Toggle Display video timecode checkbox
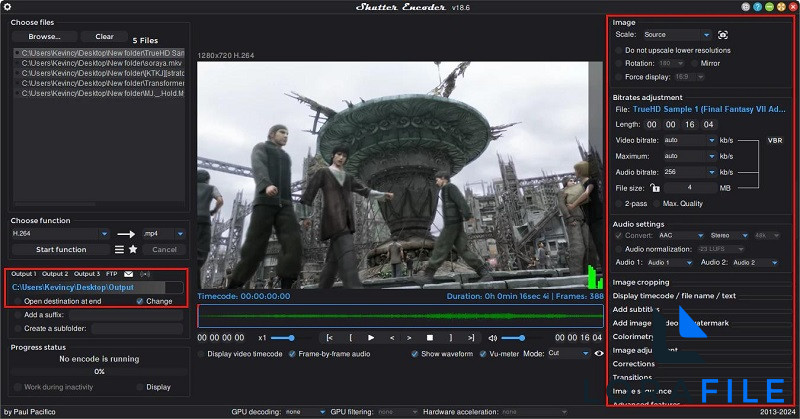 click(201, 354)
